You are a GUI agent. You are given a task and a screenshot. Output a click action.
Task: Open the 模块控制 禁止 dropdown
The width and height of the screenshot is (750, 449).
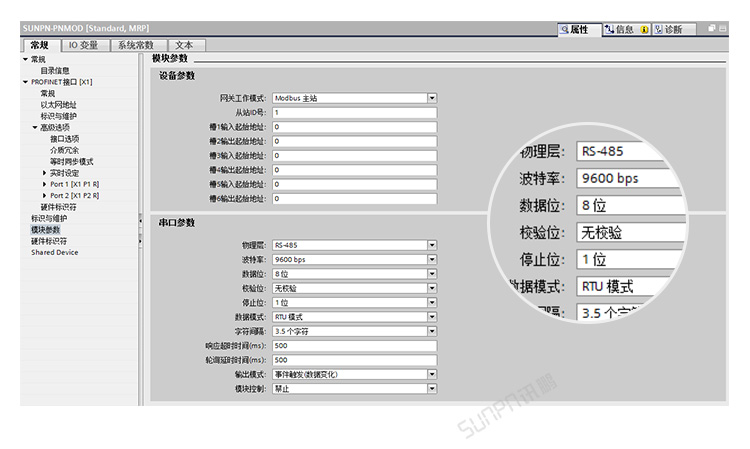432,389
